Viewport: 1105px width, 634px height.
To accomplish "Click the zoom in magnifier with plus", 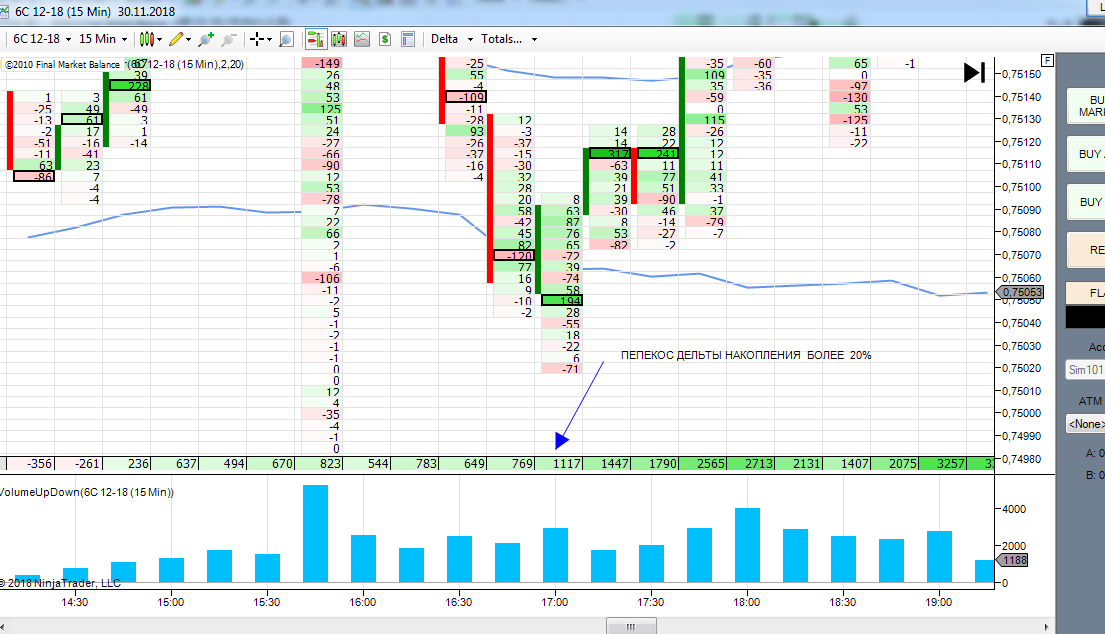I will [x=206, y=39].
